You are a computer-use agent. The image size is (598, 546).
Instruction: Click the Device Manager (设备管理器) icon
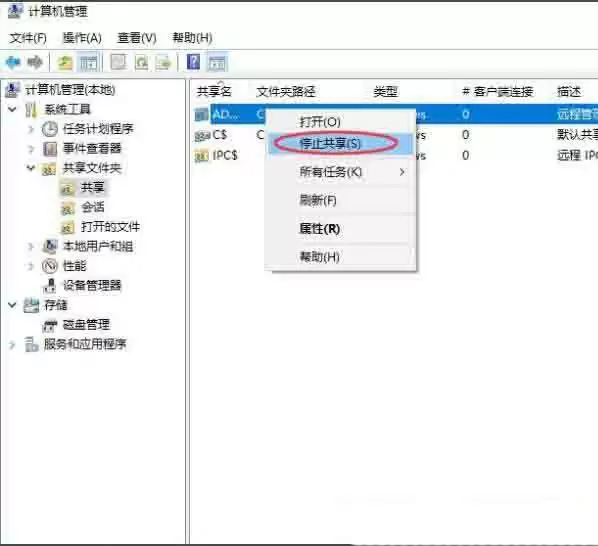point(50,286)
